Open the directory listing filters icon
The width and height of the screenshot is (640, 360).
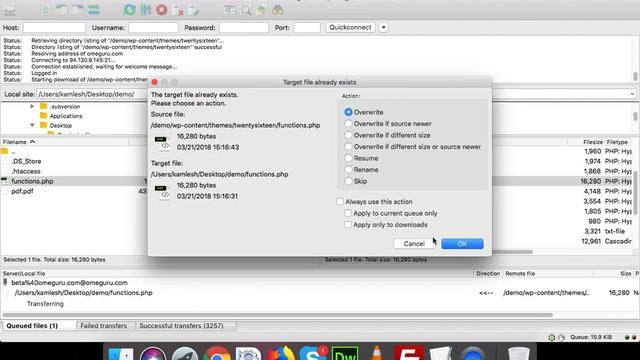click(x=230, y=10)
